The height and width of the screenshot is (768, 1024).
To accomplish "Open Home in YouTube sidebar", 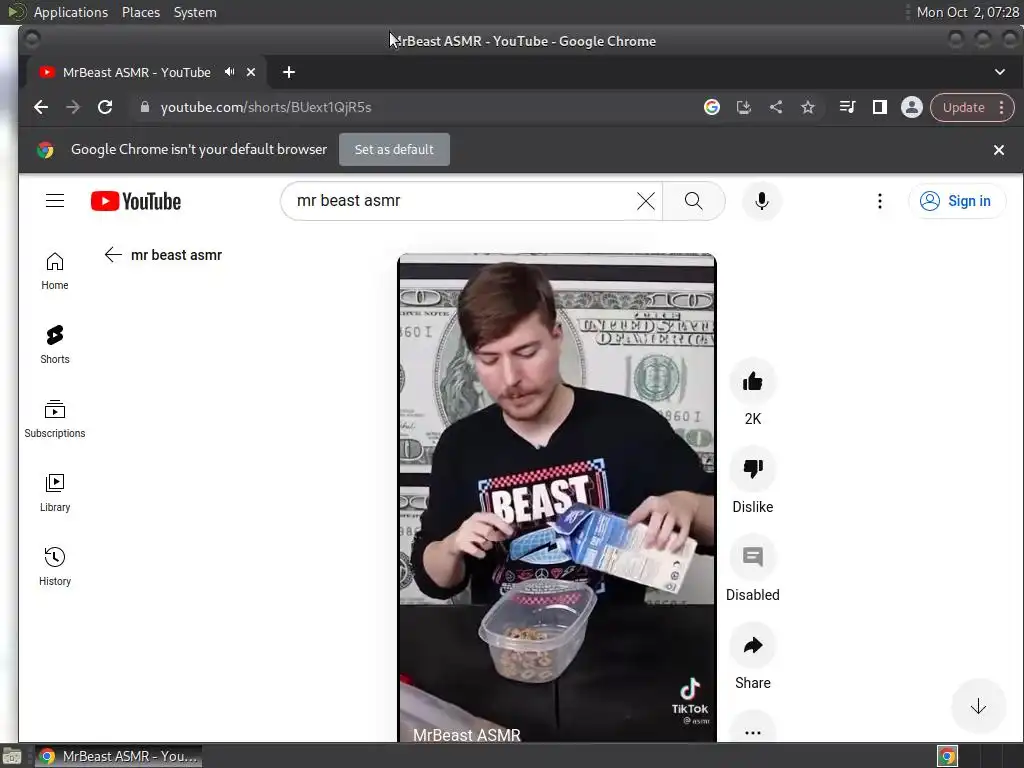I will [55, 270].
